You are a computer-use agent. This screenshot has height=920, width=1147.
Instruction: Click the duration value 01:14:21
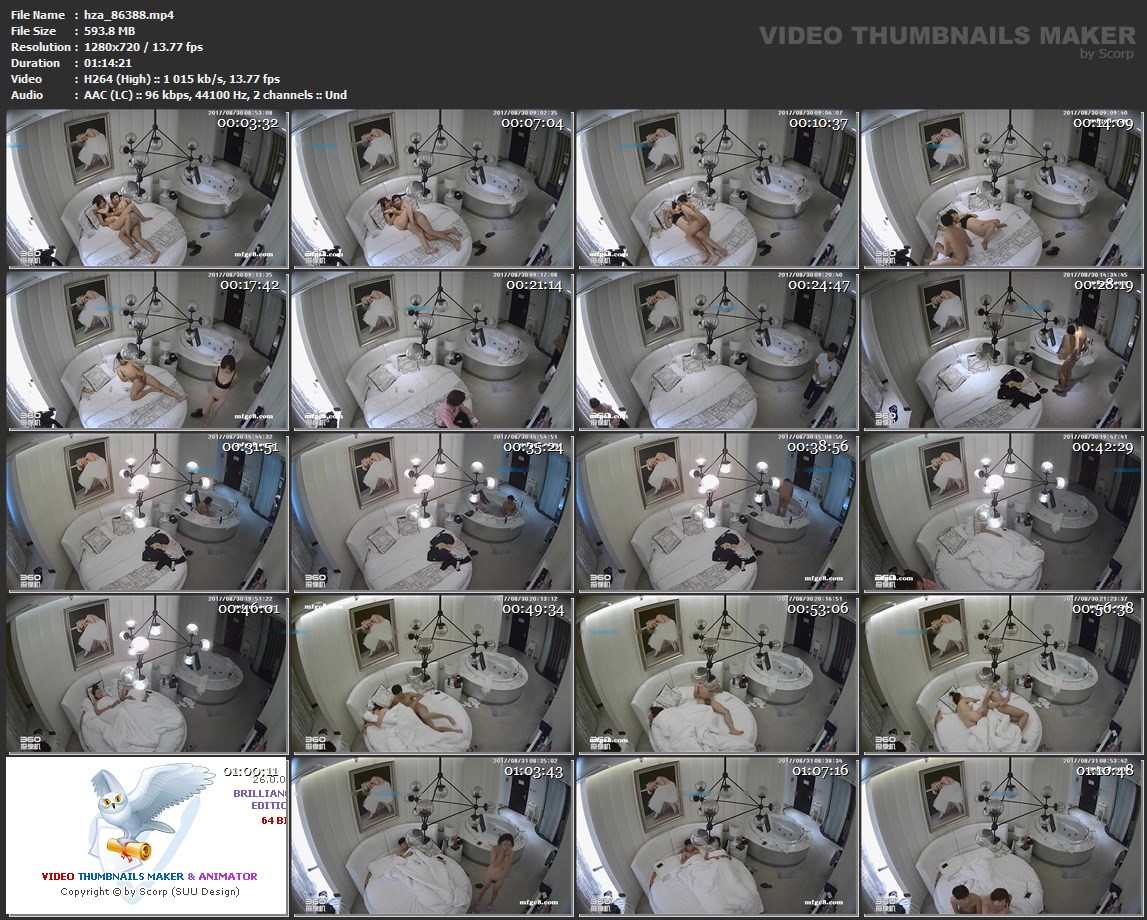pos(108,63)
